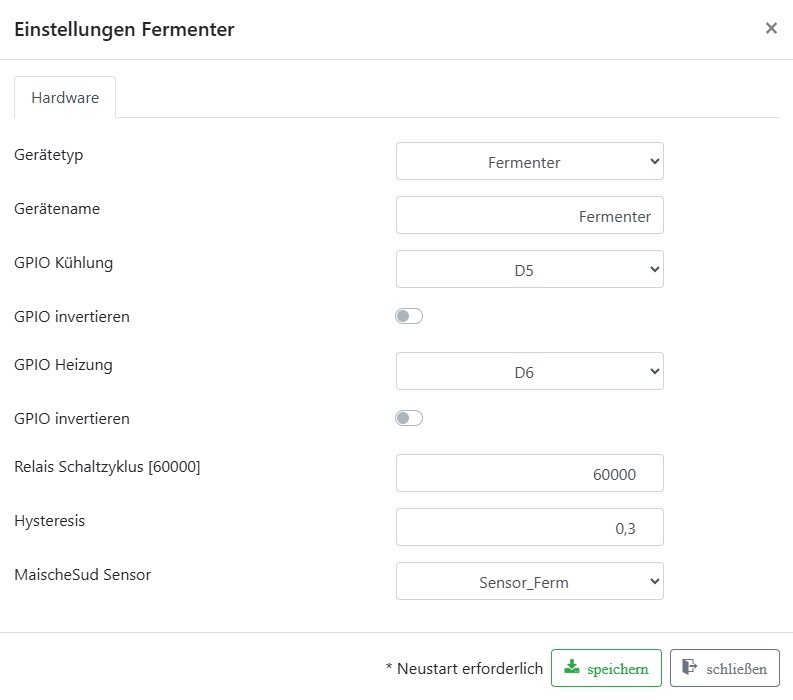Click the exit icon on schließen button
Image resolution: width=793 pixels, height=700 pixels.
pyautogui.click(x=690, y=668)
